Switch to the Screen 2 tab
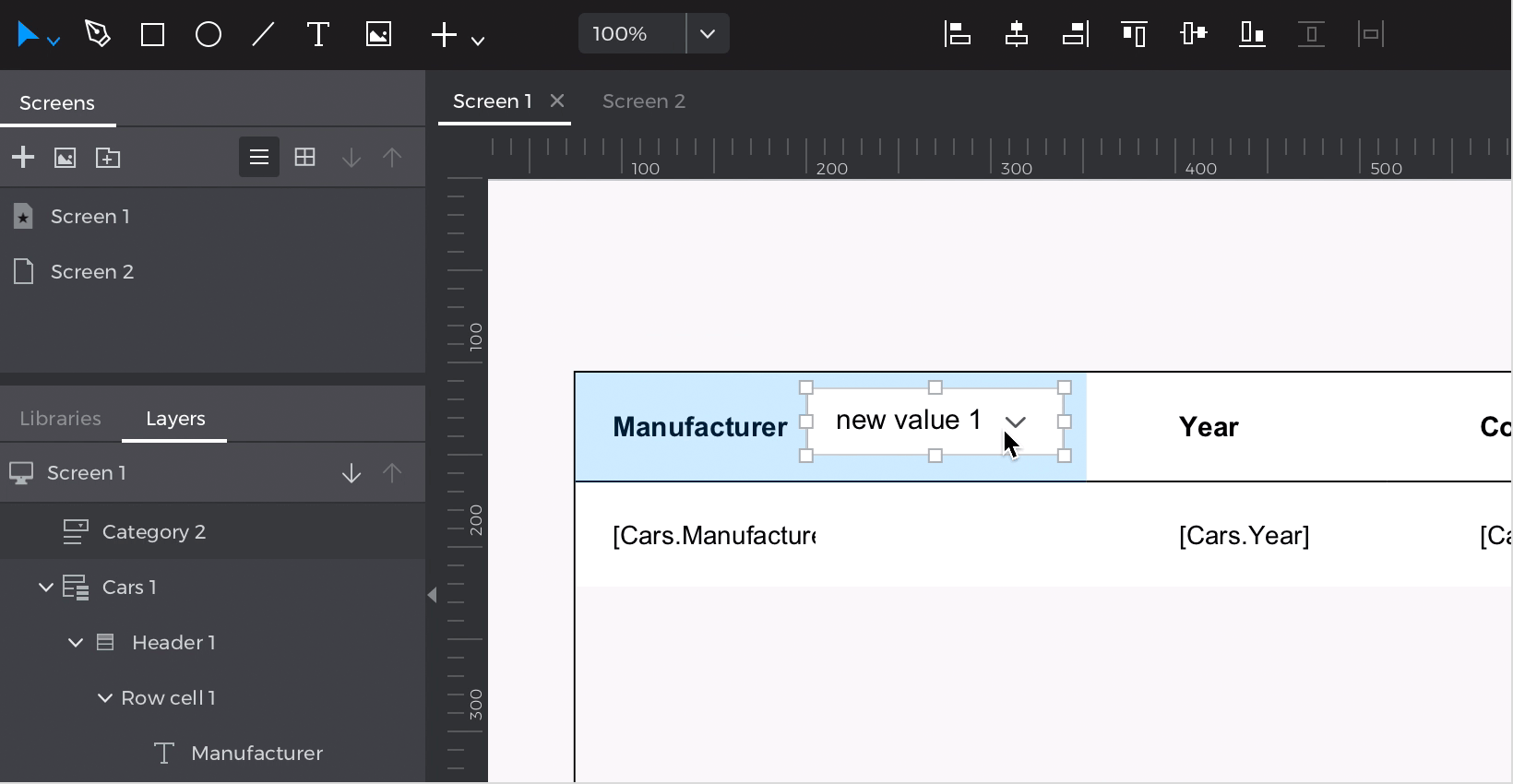1513x784 pixels. 644,101
